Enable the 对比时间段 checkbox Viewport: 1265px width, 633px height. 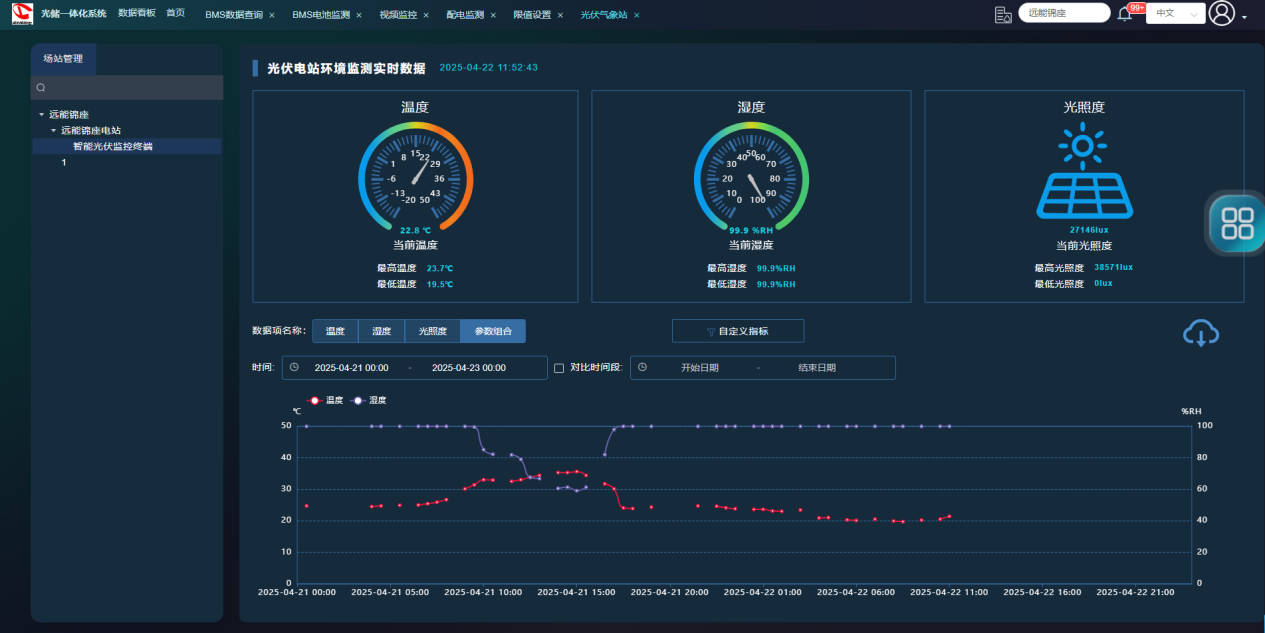[559, 368]
